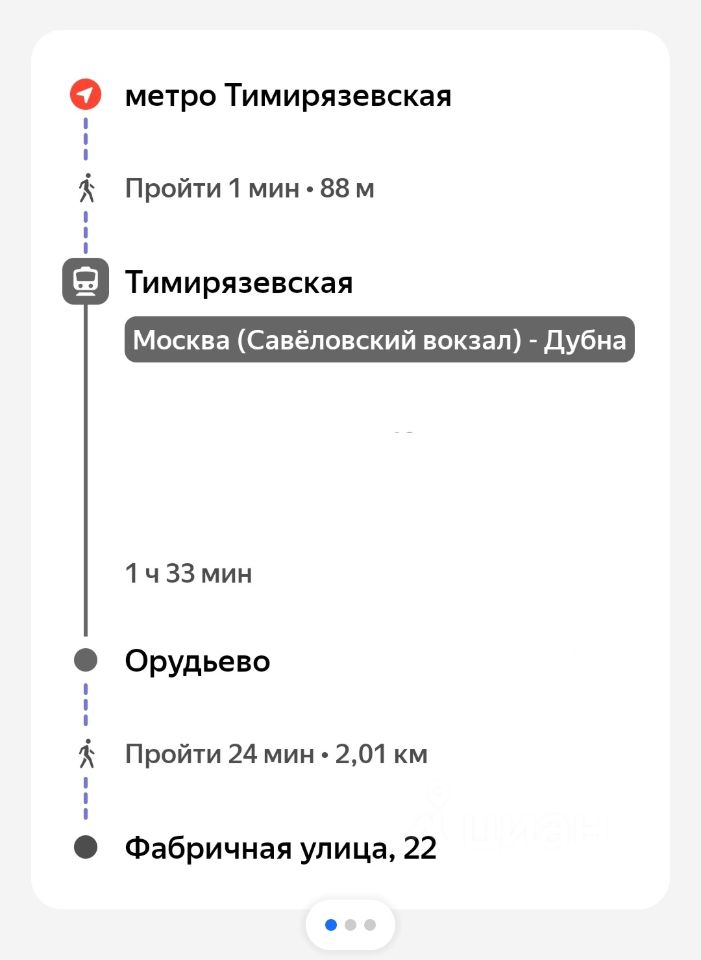Switch to the third page indicator dot
The height and width of the screenshot is (960, 701).
click(x=370, y=925)
